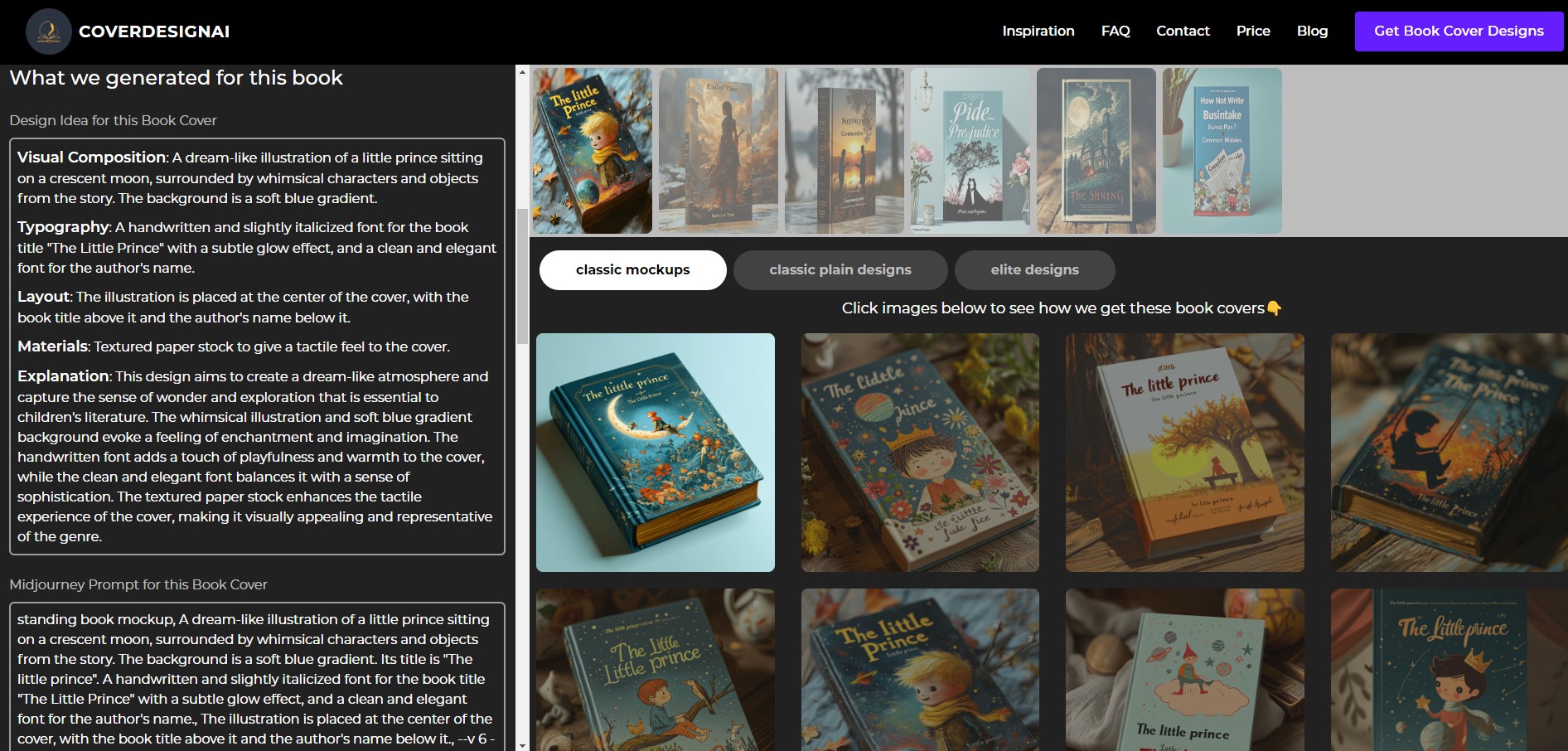Image resolution: width=1568 pixels, height=751 pixels.
Task: Open the autumn tree bench book cover
Action: (x=1185, y=453)
